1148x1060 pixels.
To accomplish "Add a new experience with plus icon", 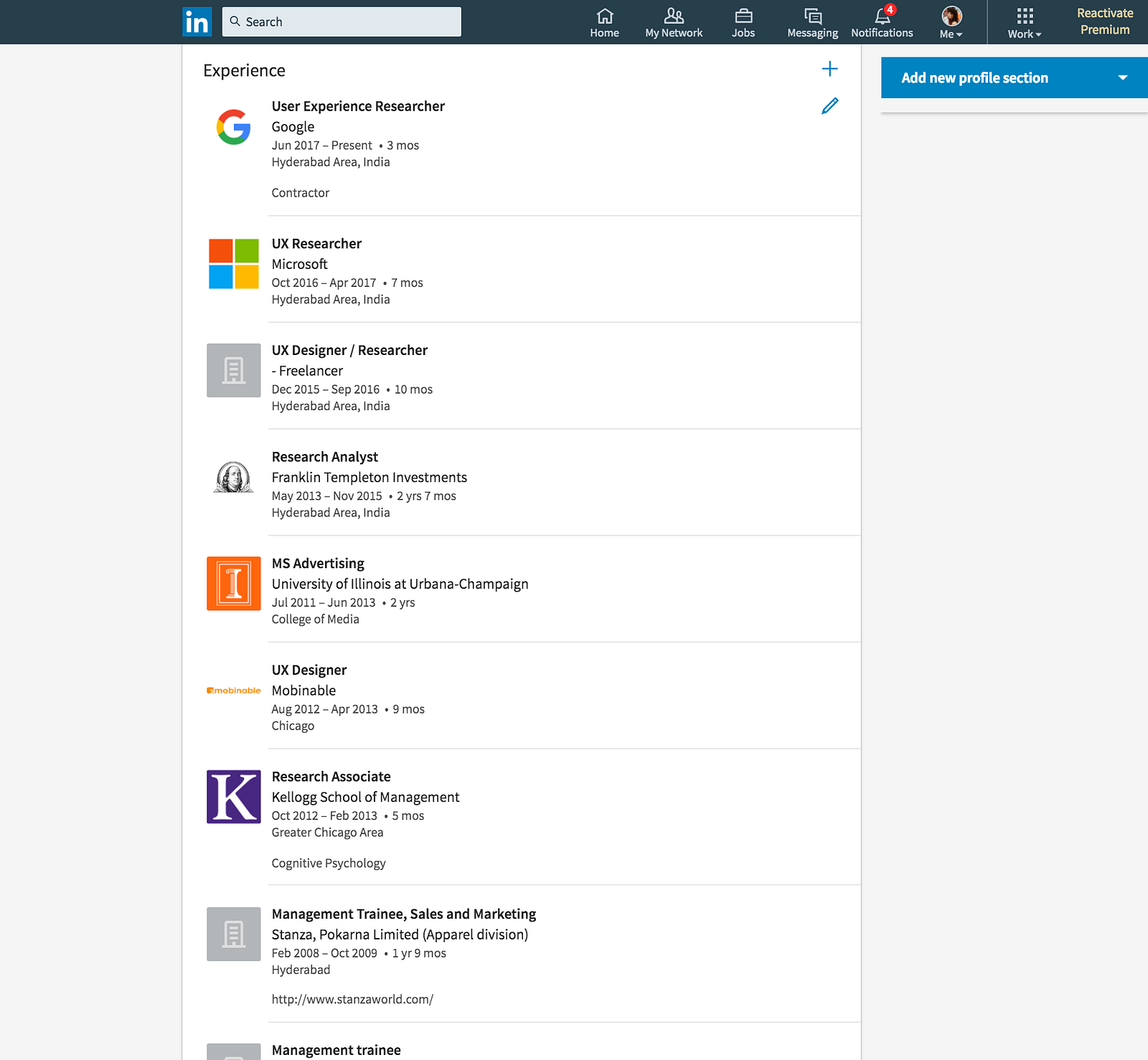I will tap(829, 69).
